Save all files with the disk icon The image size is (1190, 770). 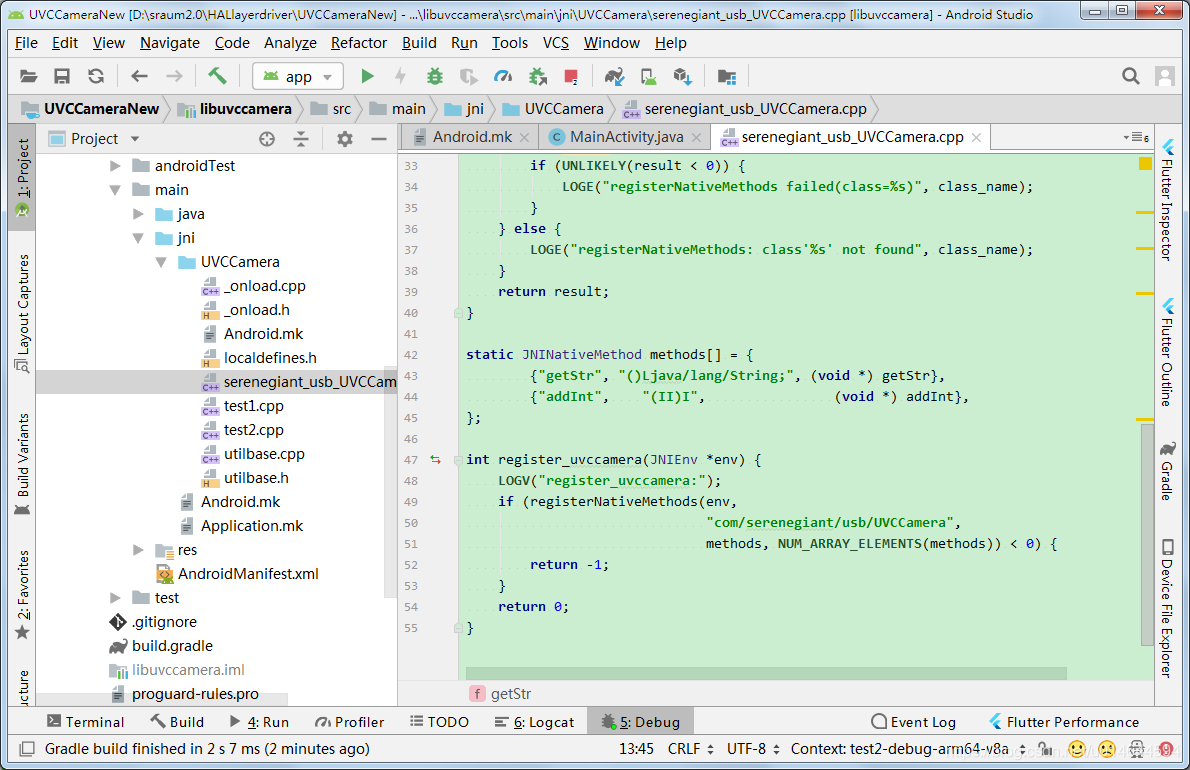(61, 77)
